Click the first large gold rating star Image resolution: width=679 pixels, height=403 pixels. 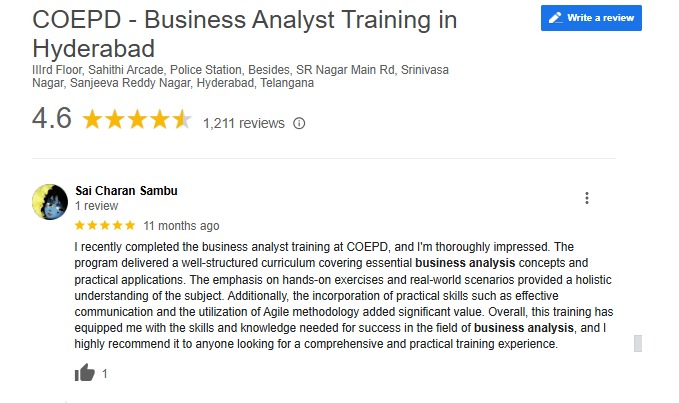click(92, 121)
